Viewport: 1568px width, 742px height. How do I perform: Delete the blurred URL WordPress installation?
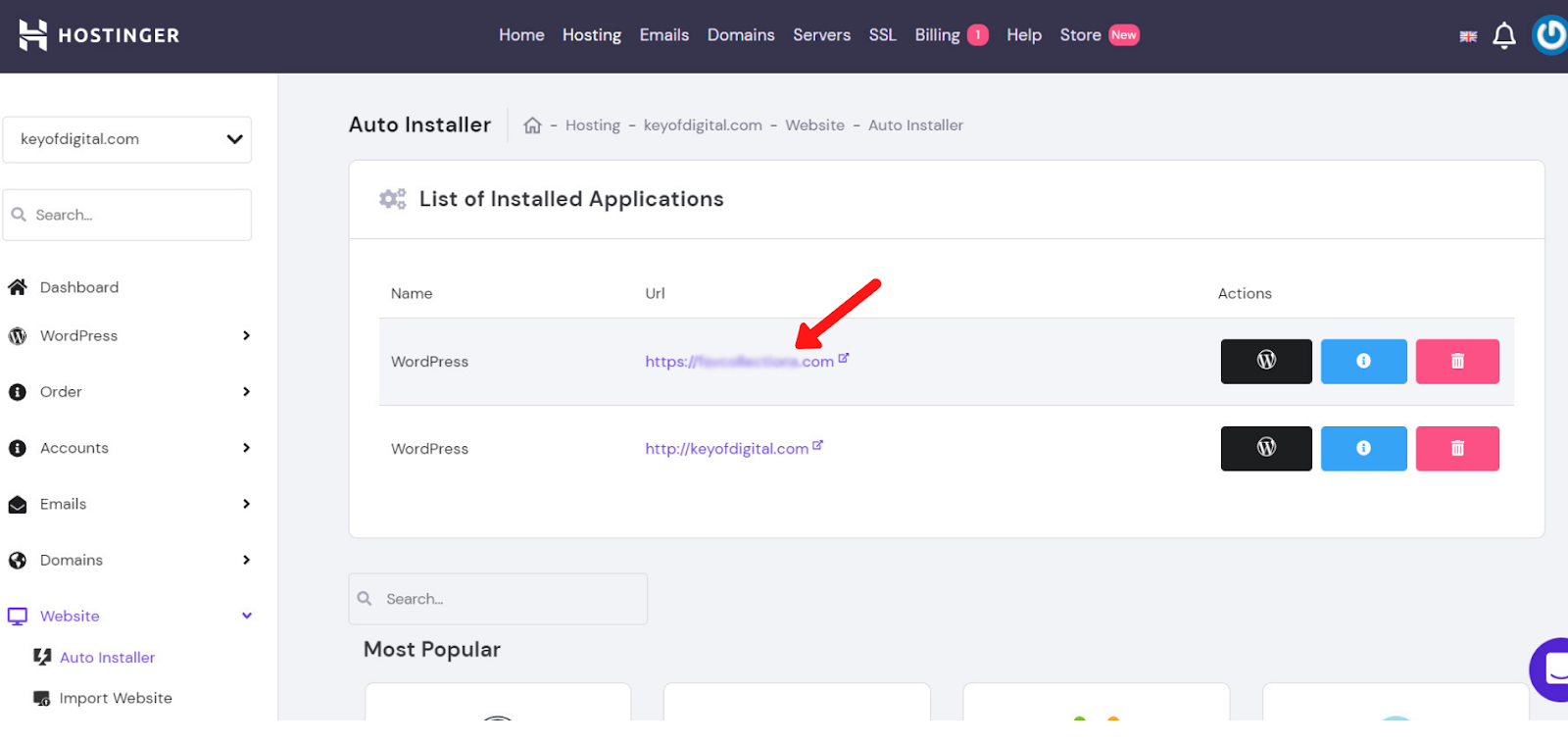pos(1457,361)
